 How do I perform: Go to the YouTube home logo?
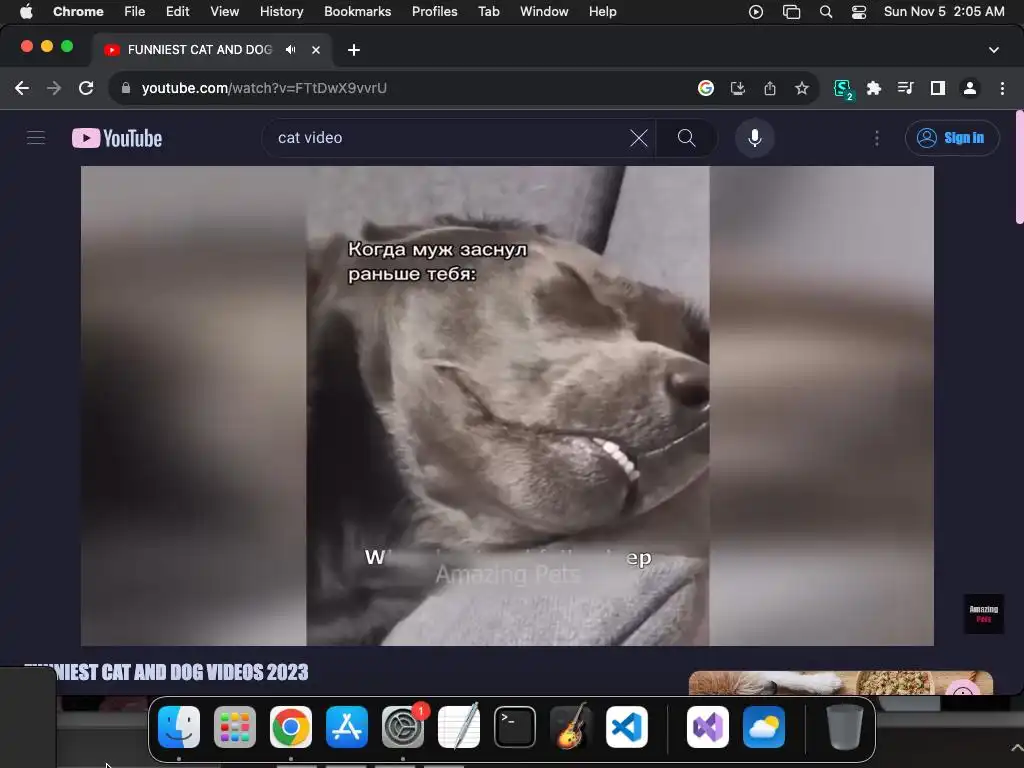pyautogui.click(x=117, y=138)
